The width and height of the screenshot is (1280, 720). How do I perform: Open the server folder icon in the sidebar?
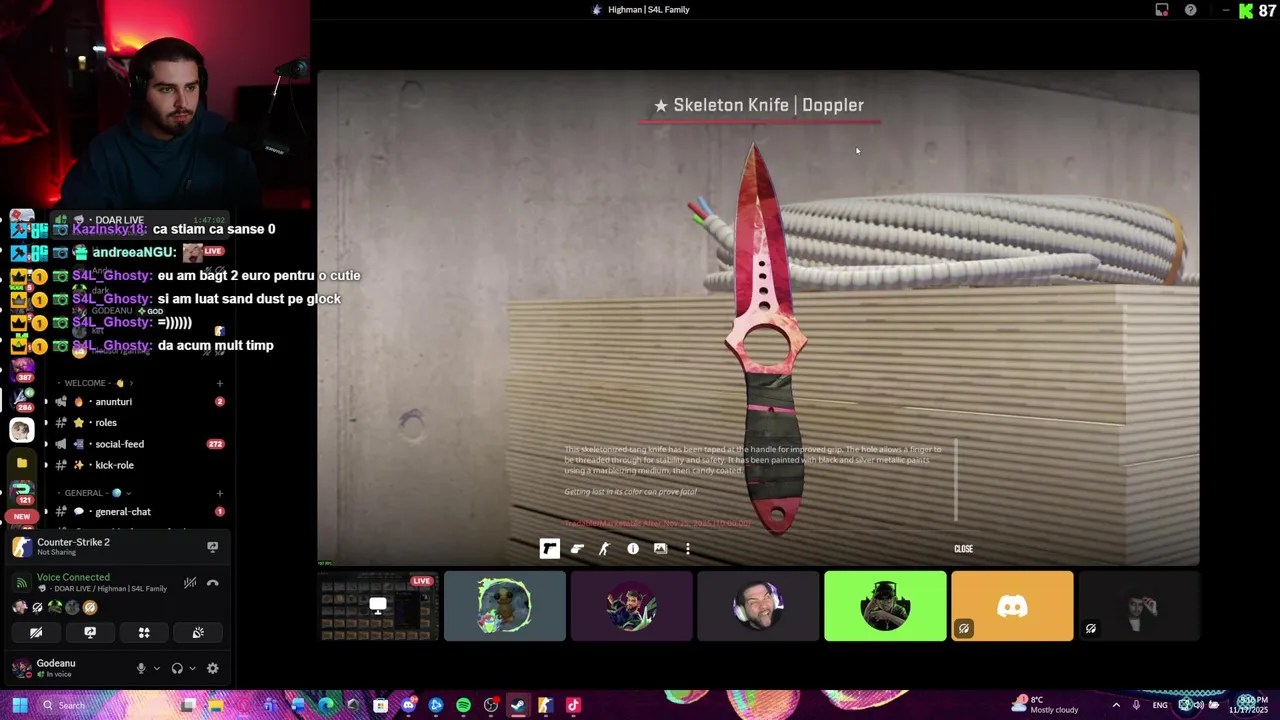[22, 463]
